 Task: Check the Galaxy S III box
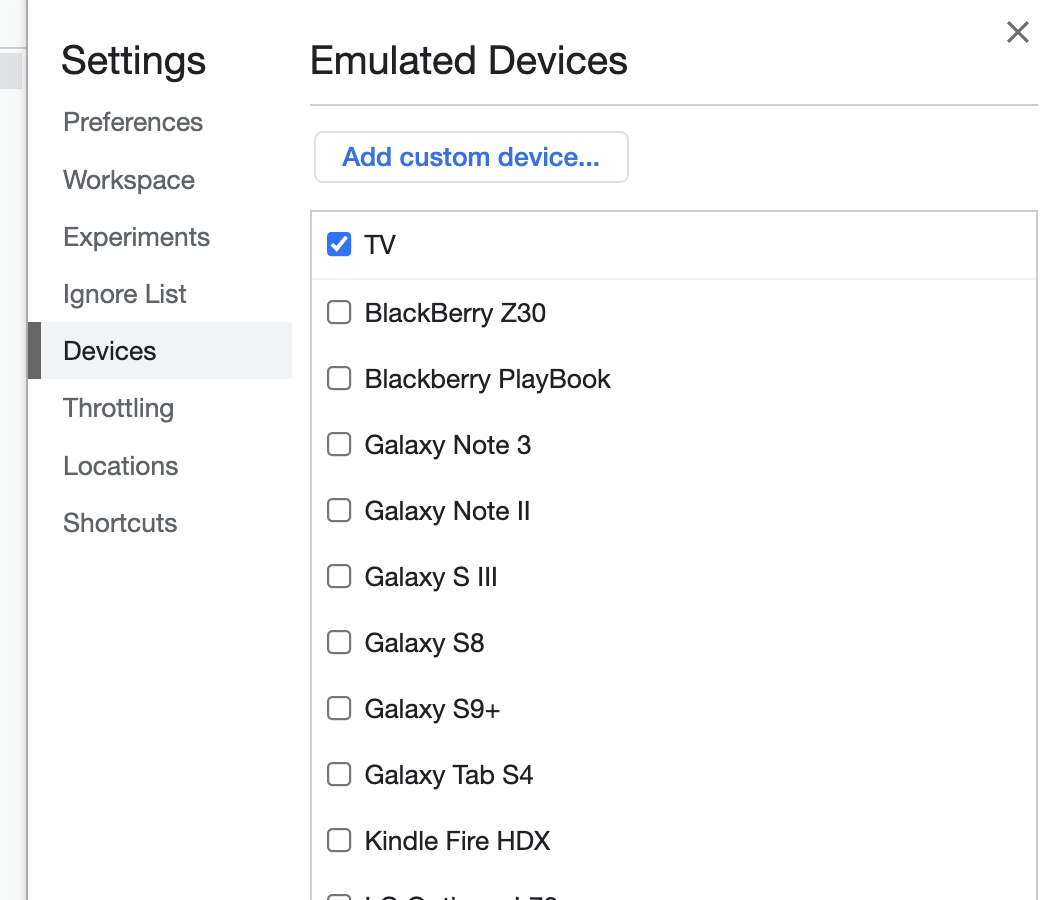click(x=340, y=577)
